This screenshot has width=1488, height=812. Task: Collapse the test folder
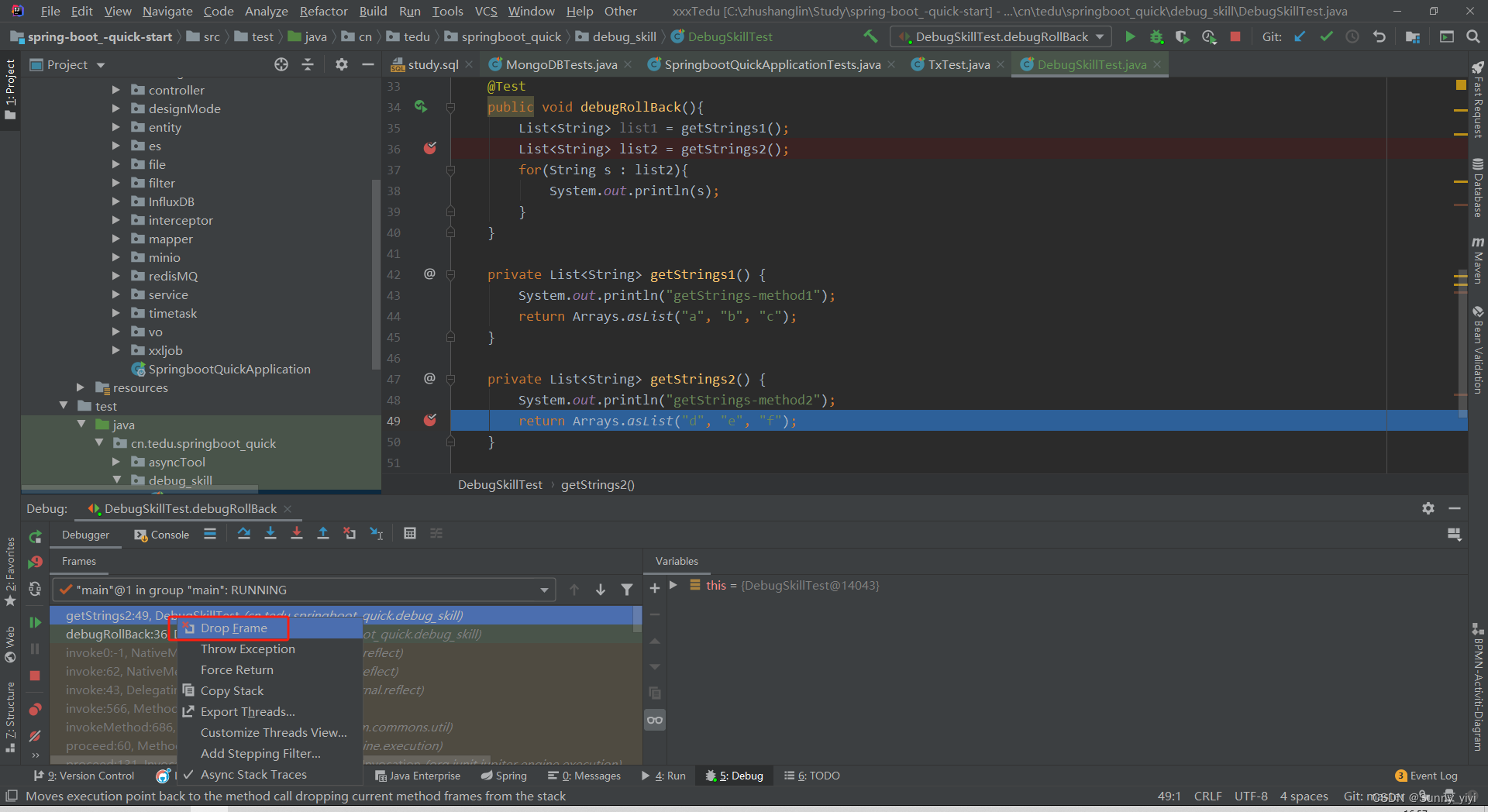(x=64, y=406)
